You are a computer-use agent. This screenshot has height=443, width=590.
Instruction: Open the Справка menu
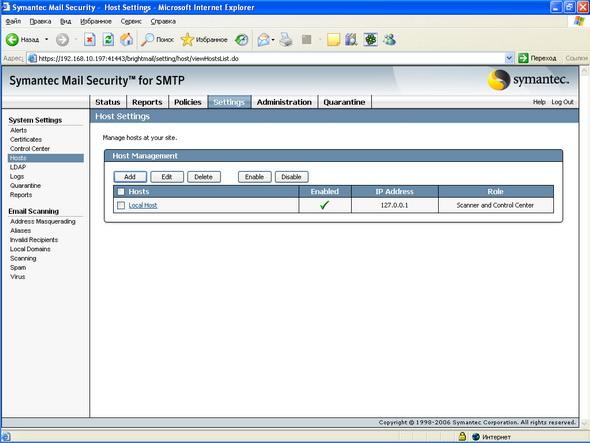click(x=163, y=21)
